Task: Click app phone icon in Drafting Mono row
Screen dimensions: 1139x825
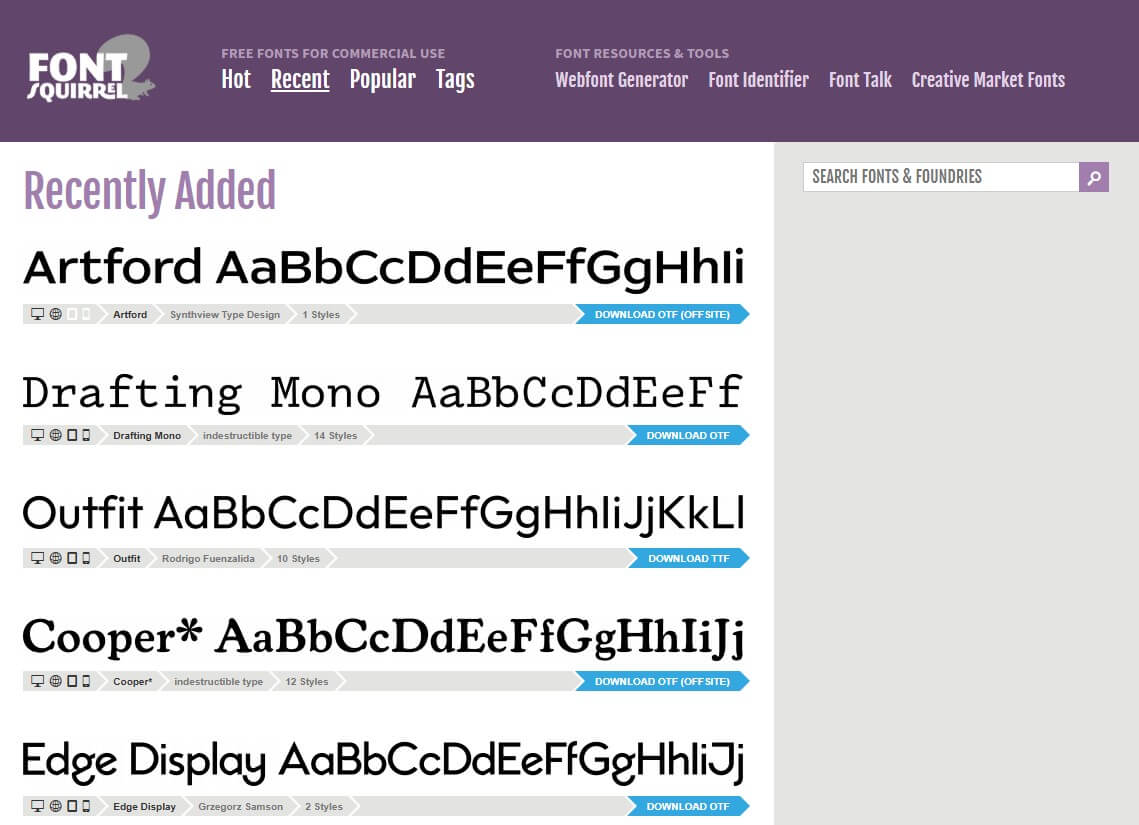Action: [86, 435]
